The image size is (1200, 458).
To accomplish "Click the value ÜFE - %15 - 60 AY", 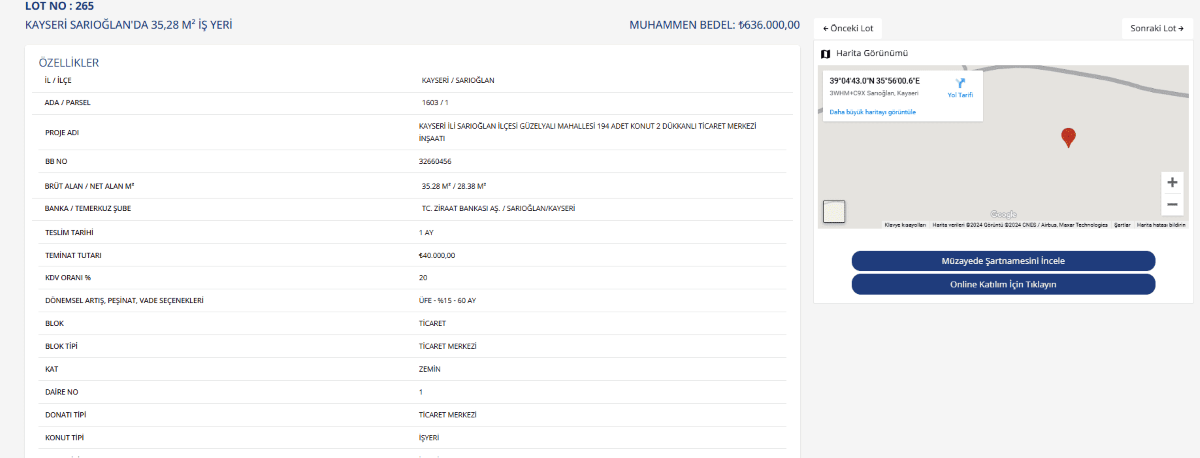I will 447,300.
